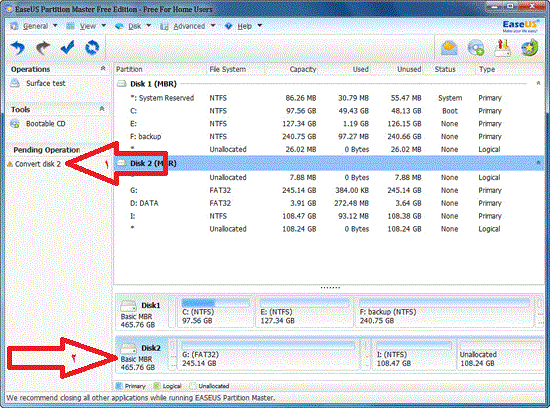Click the General menu icon
The height and width of the screenshot is (408, 550).
tap(14, 26)
